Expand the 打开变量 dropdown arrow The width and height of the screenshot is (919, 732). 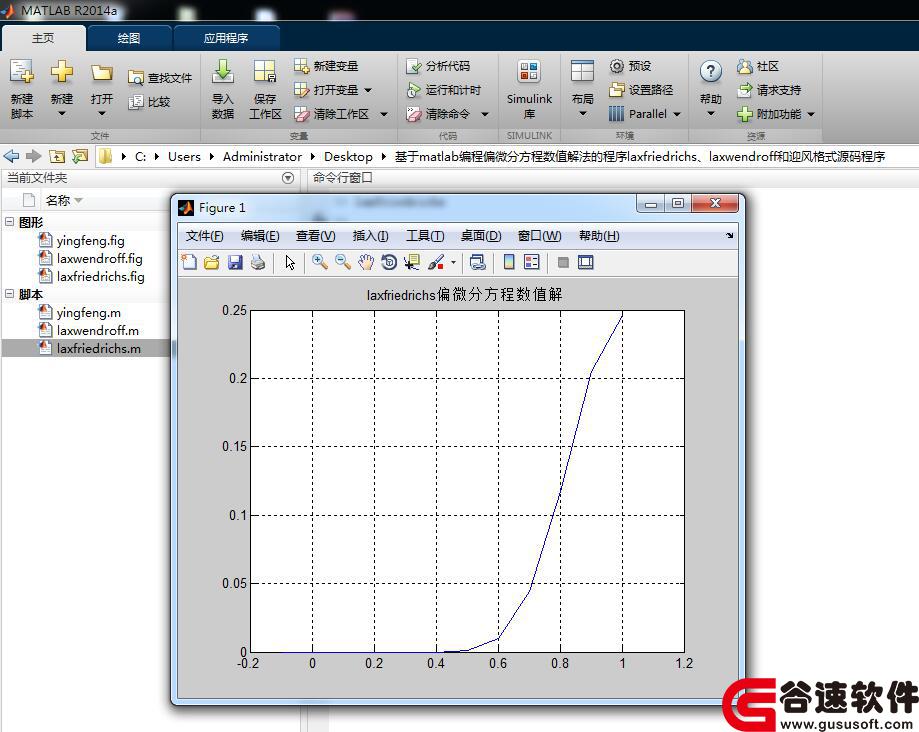click(x=368, y=90)
